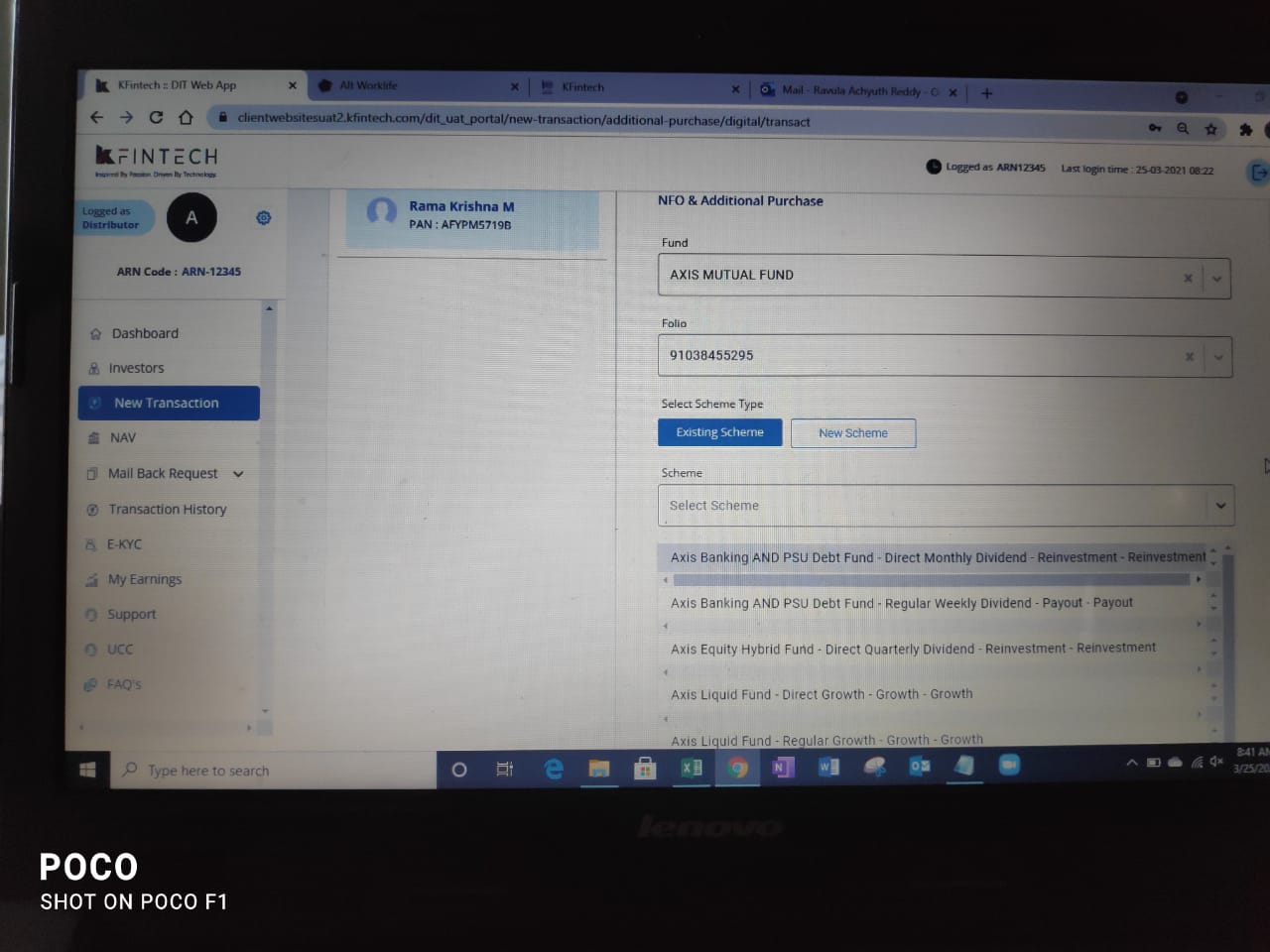Click the browser reload icon
1270x952 pixels.
point(156,117)
